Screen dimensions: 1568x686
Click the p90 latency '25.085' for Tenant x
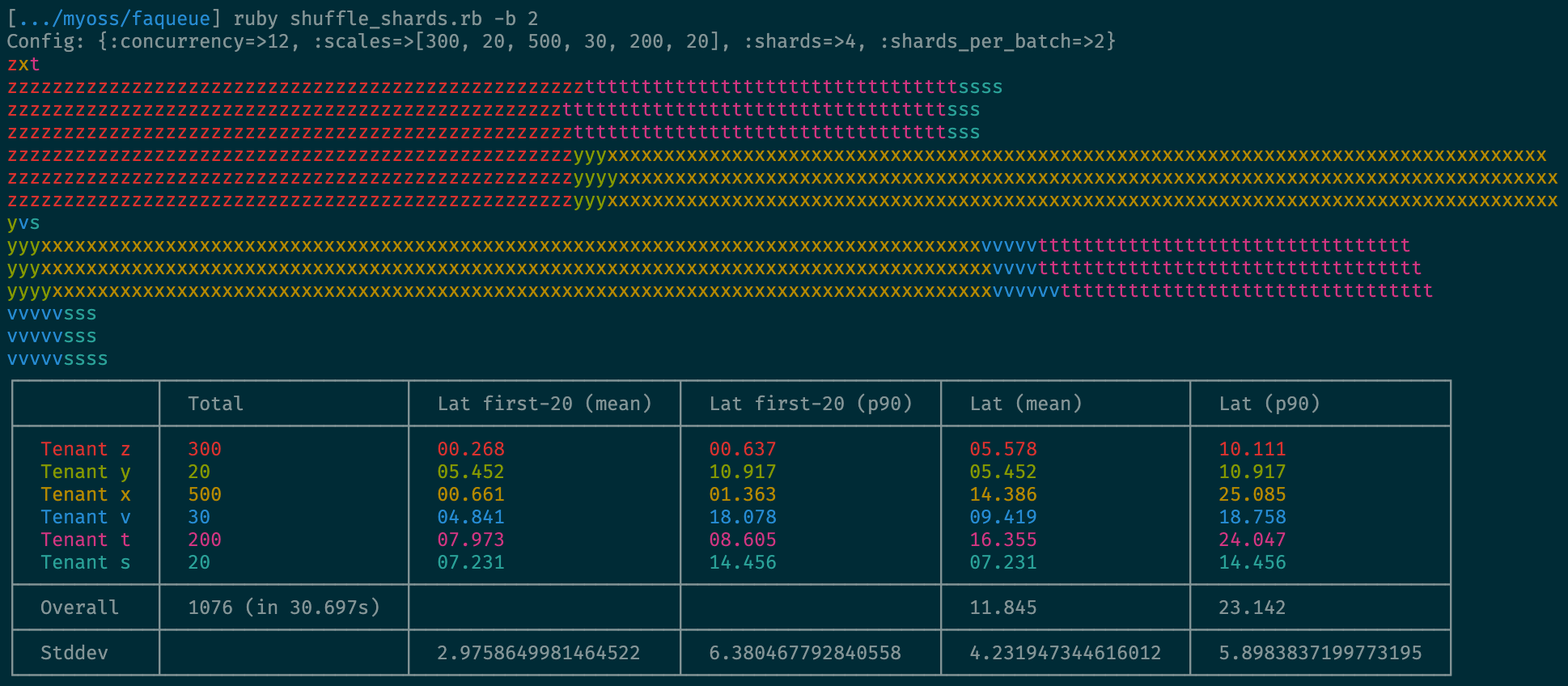pyautogui.click(x=1252, y=494)
